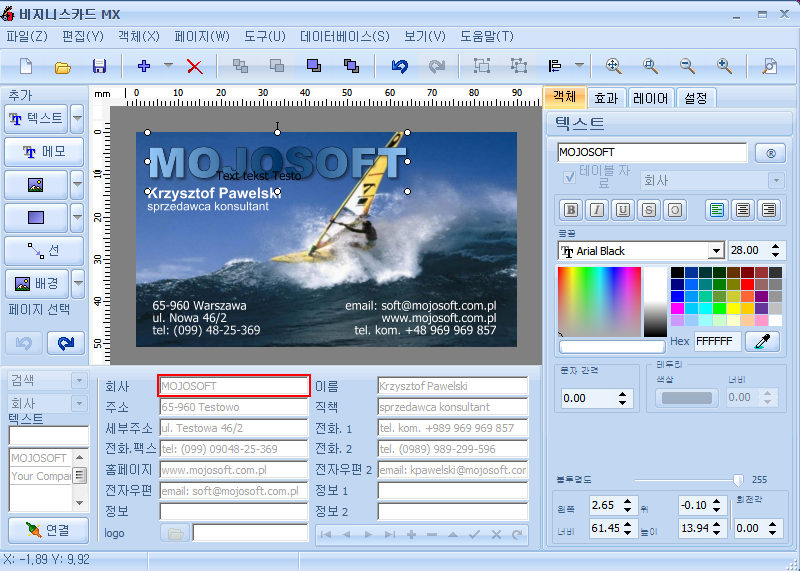The image size is (800, 571).
Task: Pick a color with the eyedropper tool
Action: (762, 341)
